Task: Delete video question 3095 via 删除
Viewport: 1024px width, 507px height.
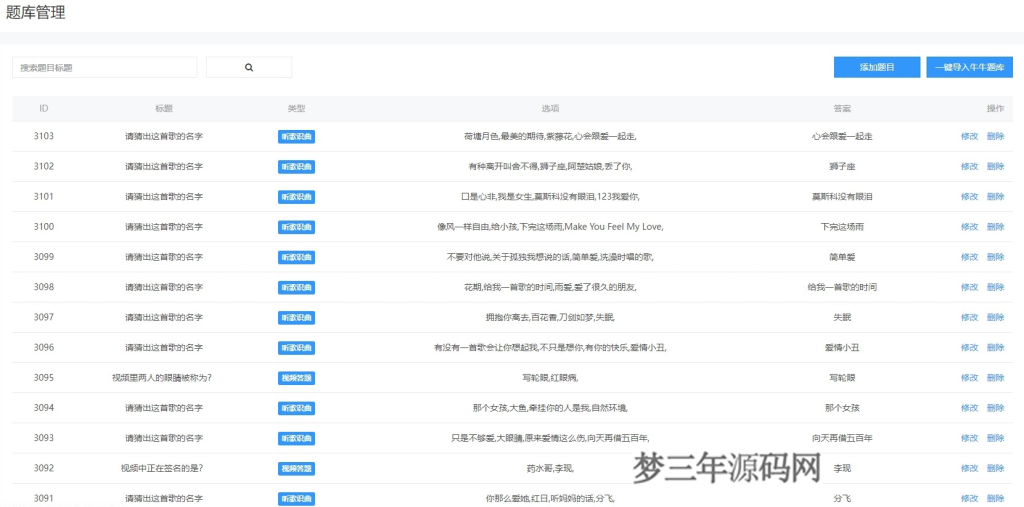Action: pyautogui.click(x=995, y=378)
